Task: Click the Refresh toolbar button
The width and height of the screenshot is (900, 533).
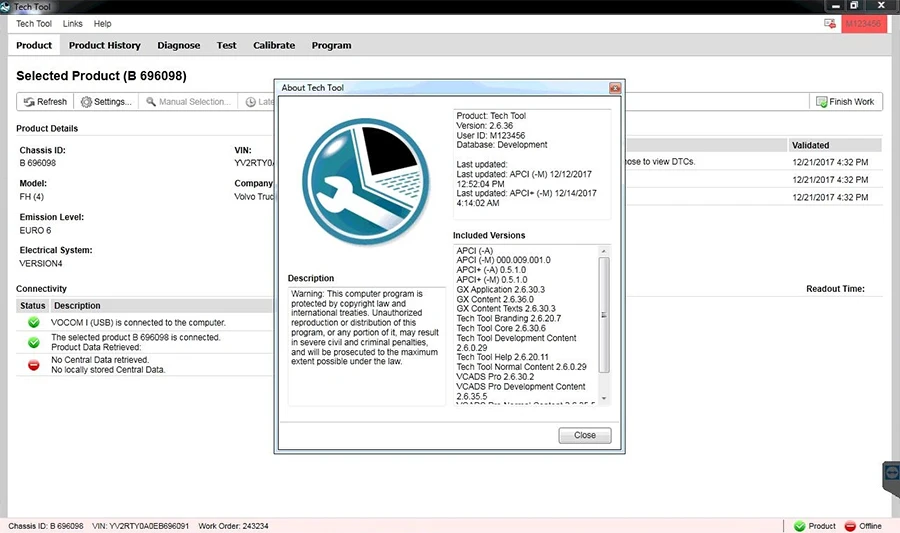Action: (x=45, y=102)
